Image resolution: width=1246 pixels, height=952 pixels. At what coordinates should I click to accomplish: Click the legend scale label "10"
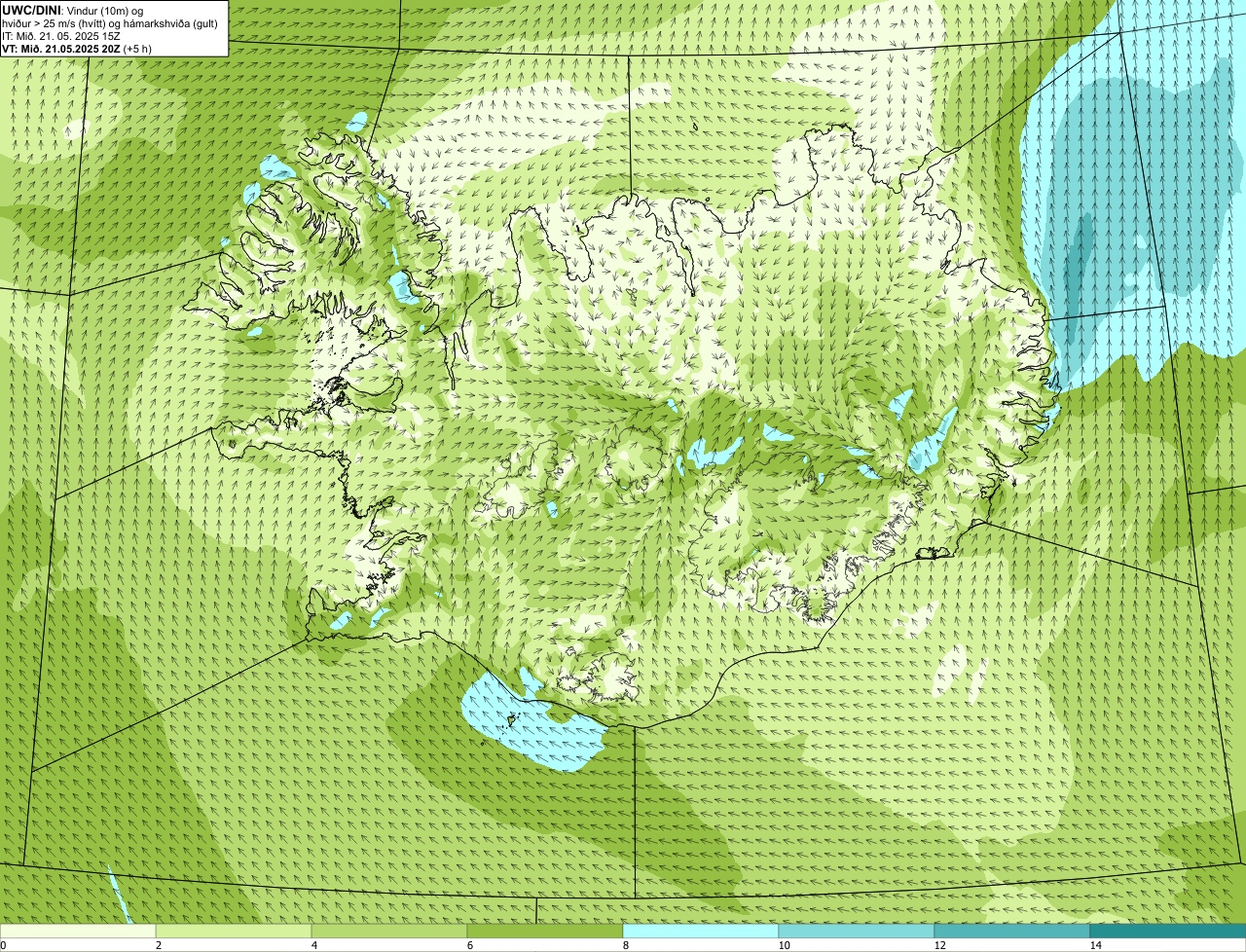click(x=783, y=945)
